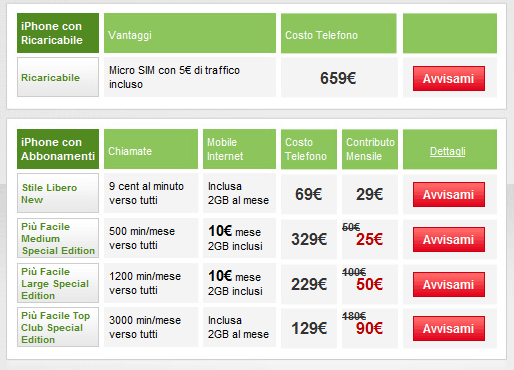
Task: Click Avvisami for Ricaricabile 659€ offer
Action: pos(449,78)
